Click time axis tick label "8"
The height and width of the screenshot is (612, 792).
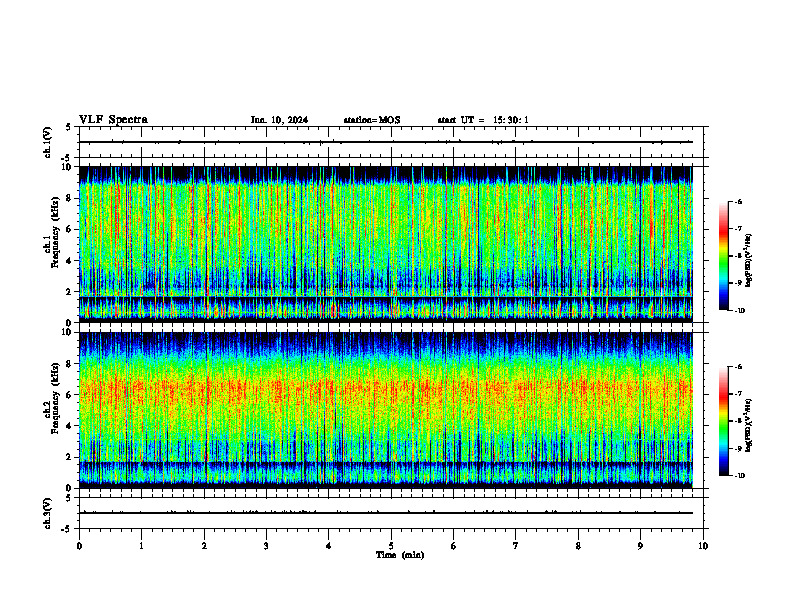578,546
